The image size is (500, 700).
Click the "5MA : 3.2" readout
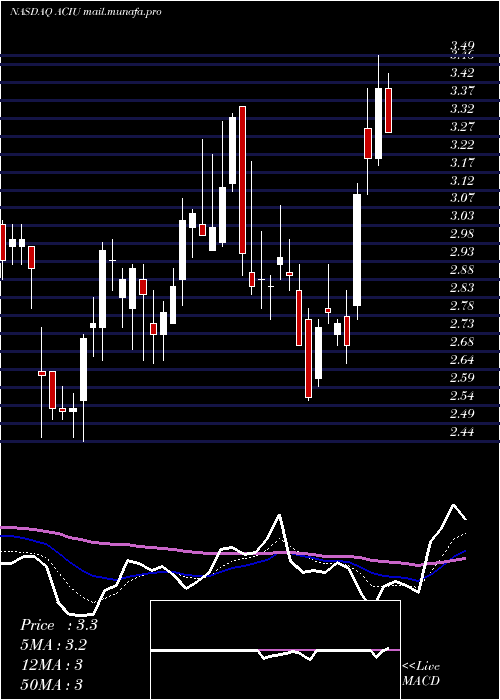pos(54,645)
